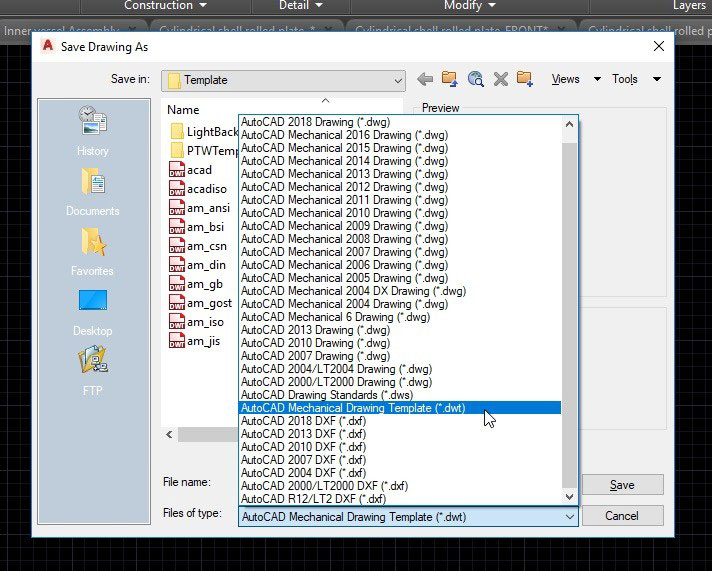Viewport: 712px width, 571px height.
Task: Click the file type list scroll down arrow
Action: (x=569, y=497)
